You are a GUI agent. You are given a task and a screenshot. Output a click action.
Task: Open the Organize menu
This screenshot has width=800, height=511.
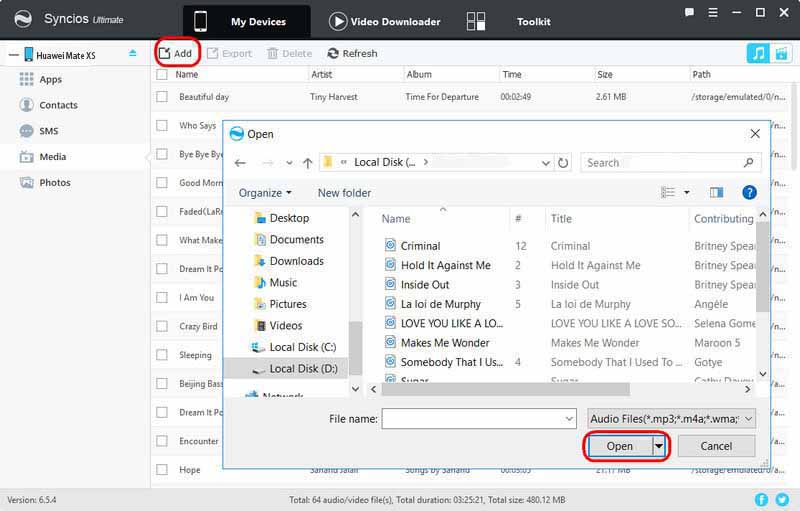[x=265, y=193]
